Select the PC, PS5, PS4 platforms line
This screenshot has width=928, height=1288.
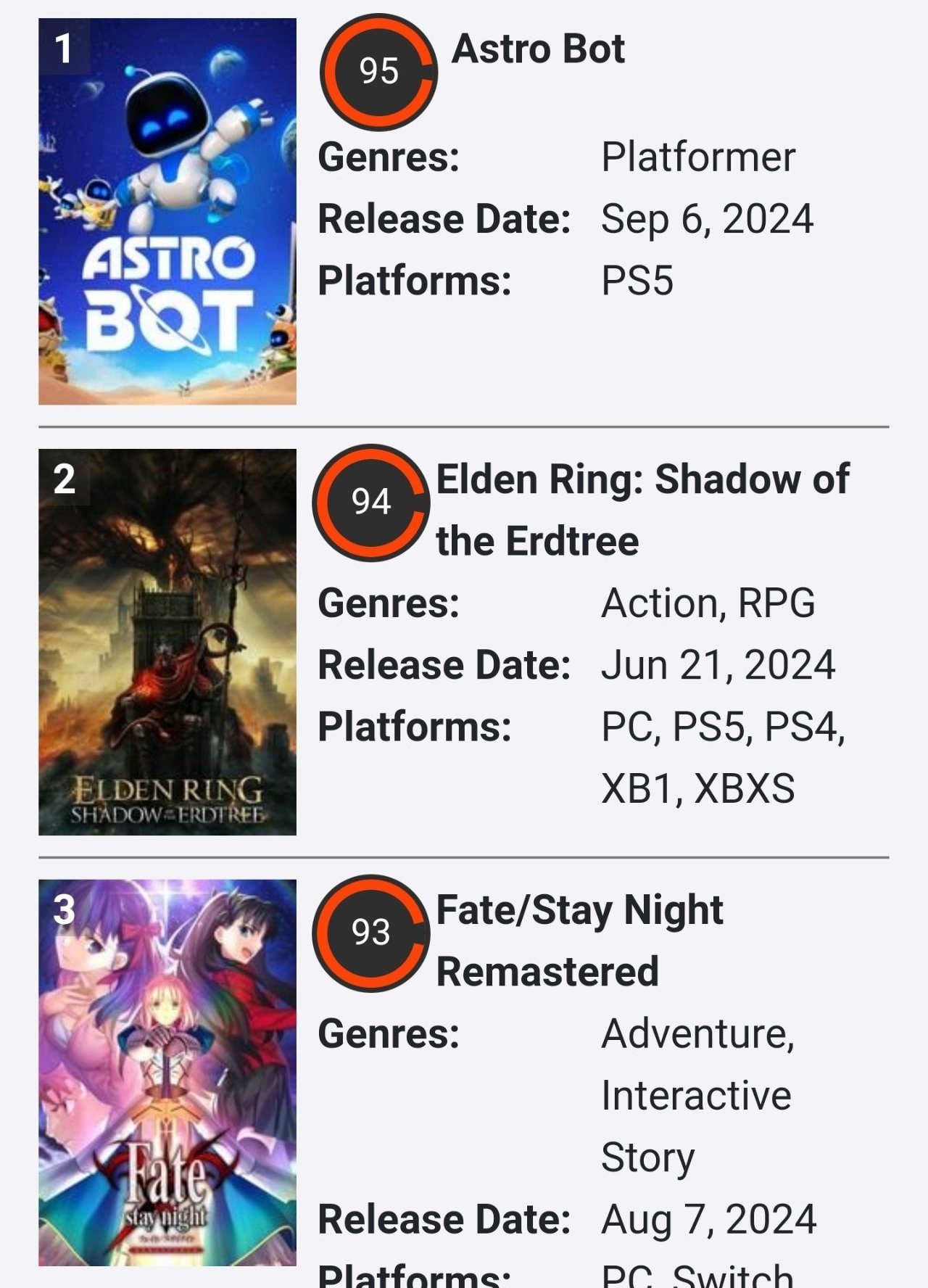tap(723, 727)
